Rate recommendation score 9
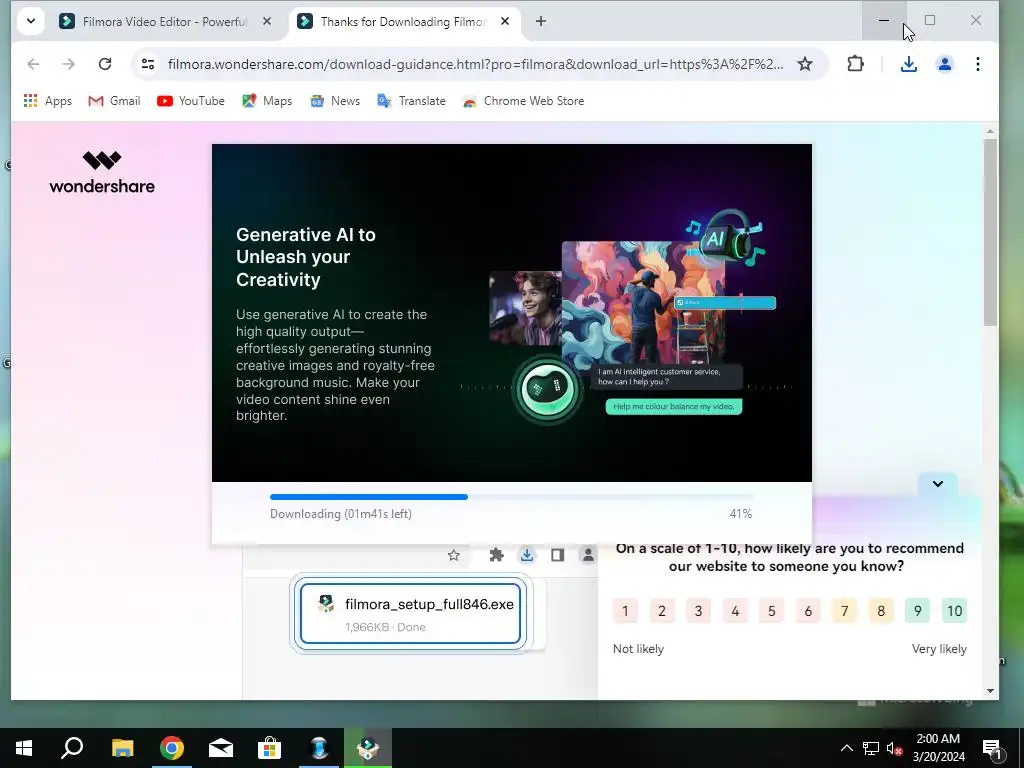Viewport: 1024px width, 768px height. click(x=918, y=611)
